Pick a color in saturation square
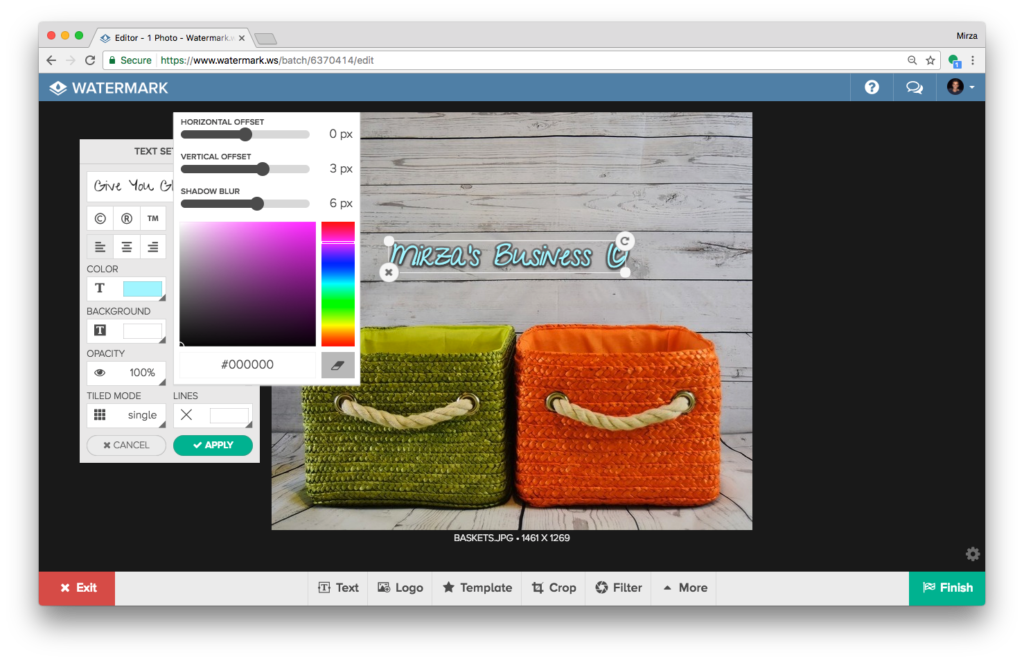The width and height of the screenshot is (1024, 661). (x=248, y=283)
